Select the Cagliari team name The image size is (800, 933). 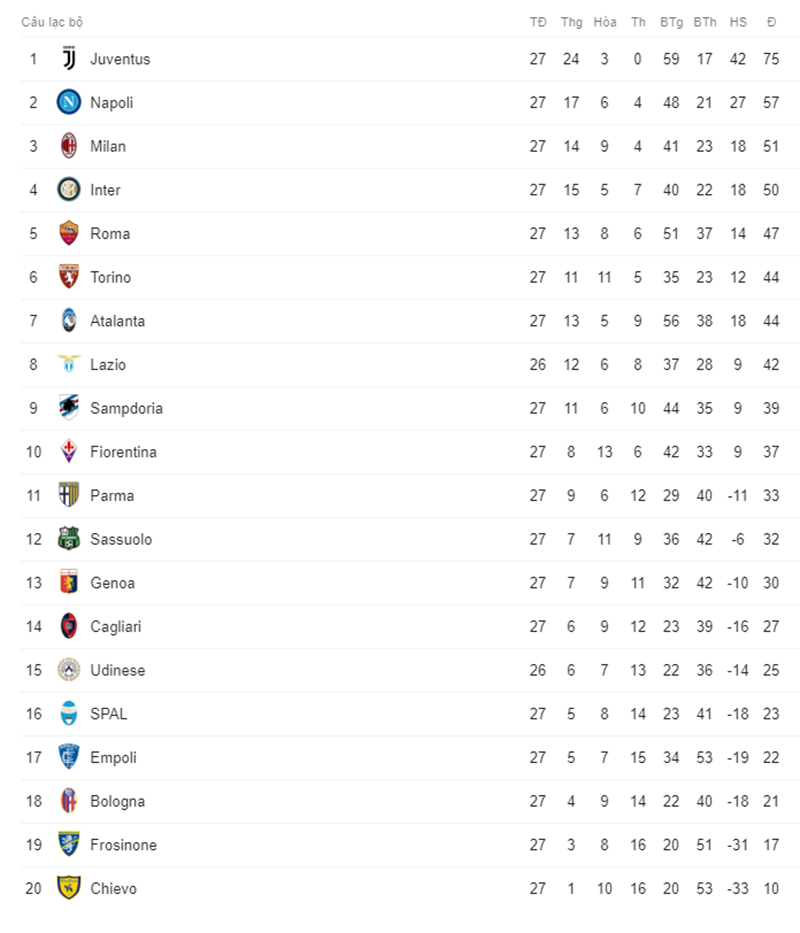[x=116, y=627]
